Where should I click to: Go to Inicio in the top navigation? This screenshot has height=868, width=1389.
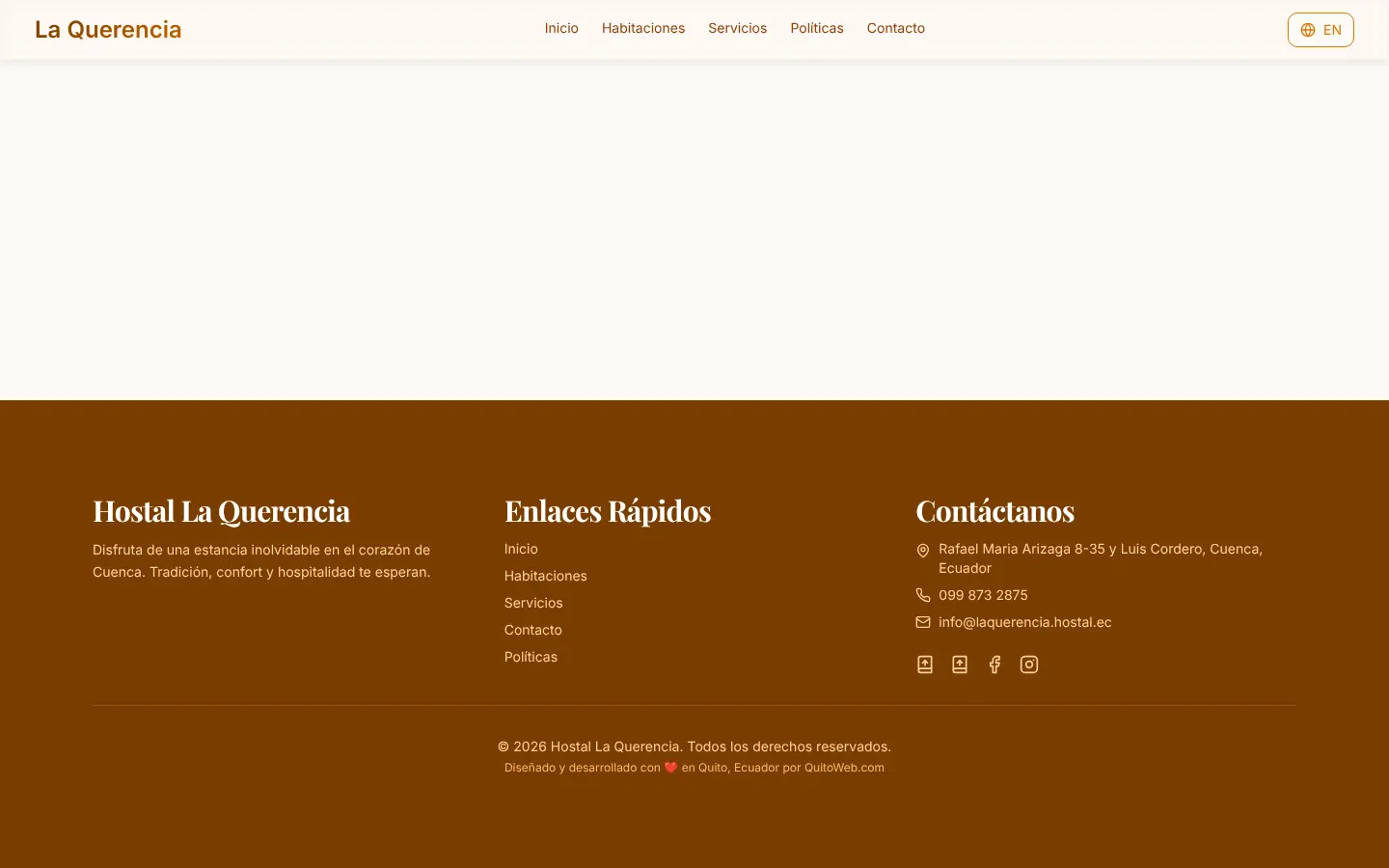point(561,28)
